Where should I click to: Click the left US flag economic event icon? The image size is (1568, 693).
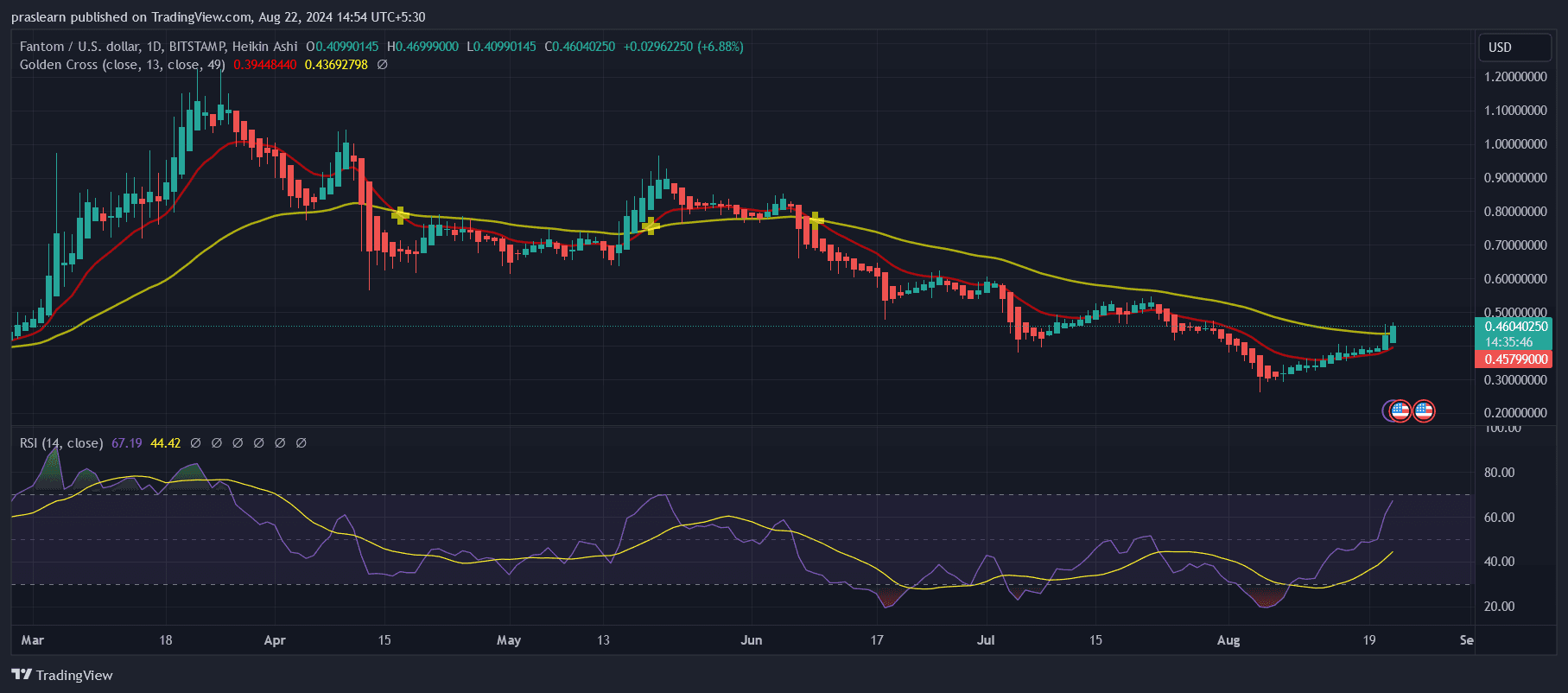pos(1399,410)
